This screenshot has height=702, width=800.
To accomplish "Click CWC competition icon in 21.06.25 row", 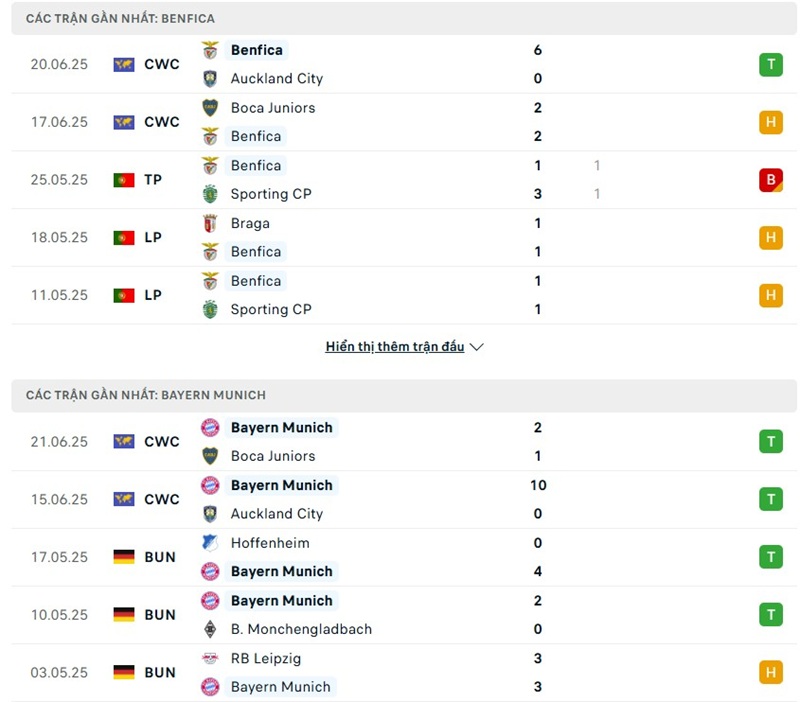I will 123,441.
